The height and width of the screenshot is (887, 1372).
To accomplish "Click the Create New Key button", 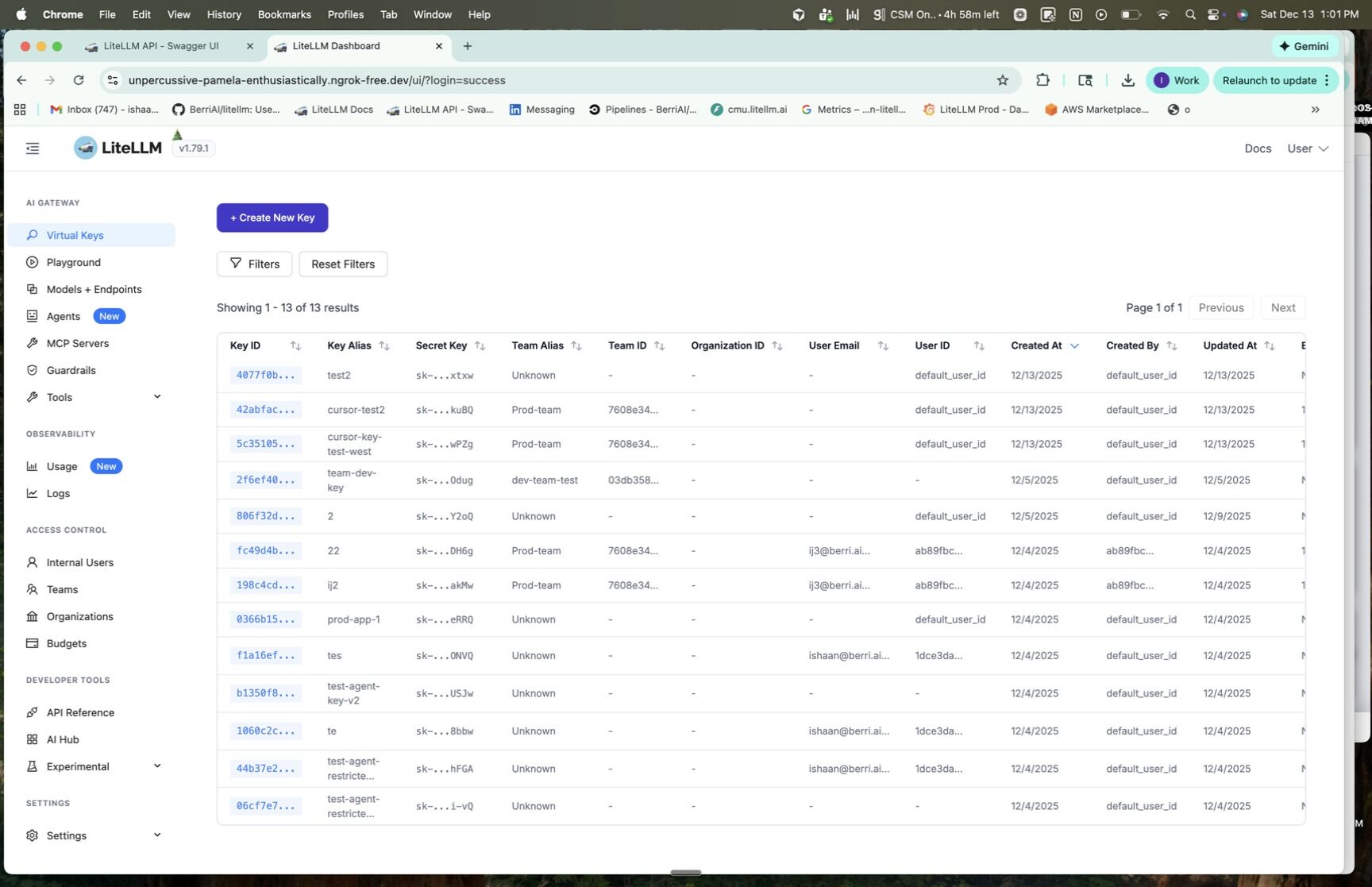I will tap(272, 218).
